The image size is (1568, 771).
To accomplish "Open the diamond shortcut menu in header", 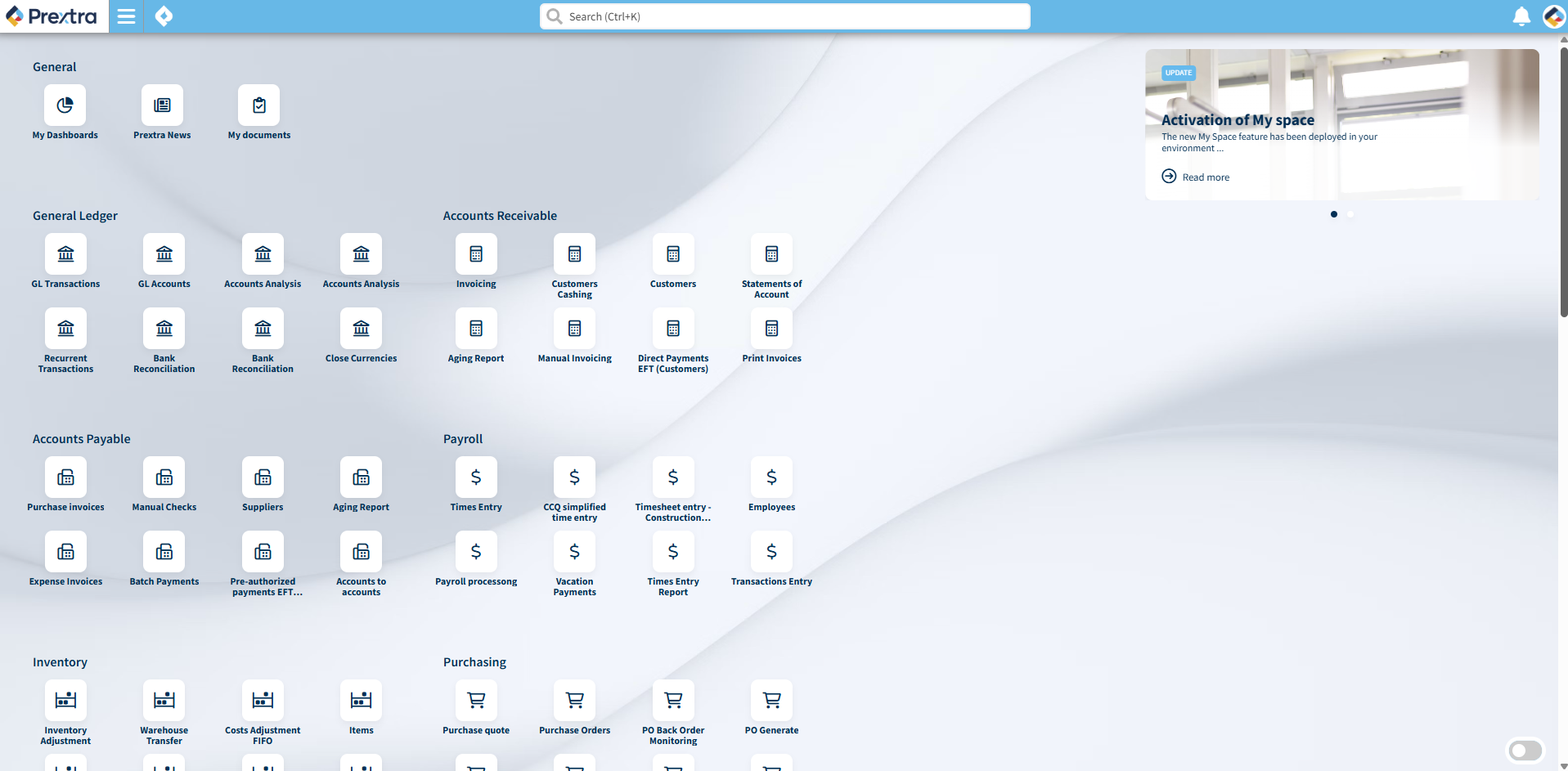I will pos(164,16).
